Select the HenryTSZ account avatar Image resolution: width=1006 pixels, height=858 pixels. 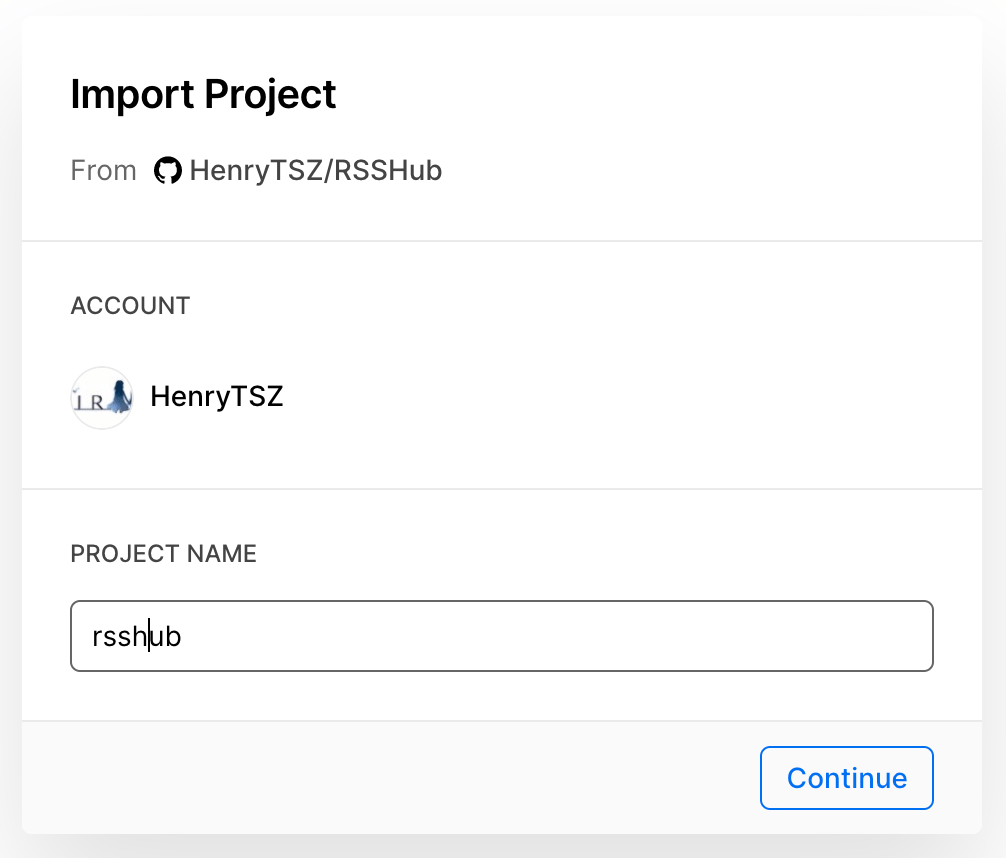point(102,397)
